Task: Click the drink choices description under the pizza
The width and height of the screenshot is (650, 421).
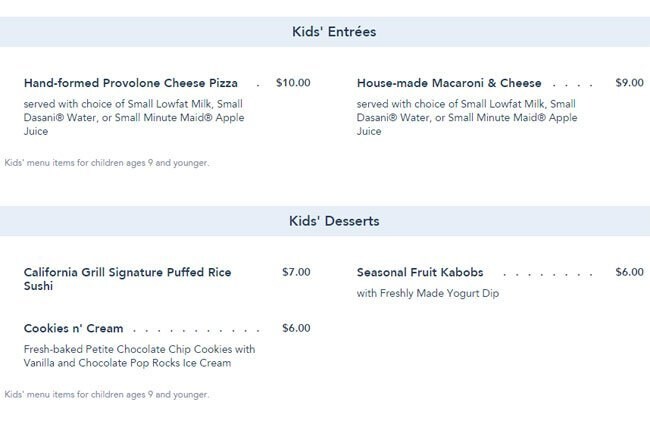Action: tap(133, 117)
